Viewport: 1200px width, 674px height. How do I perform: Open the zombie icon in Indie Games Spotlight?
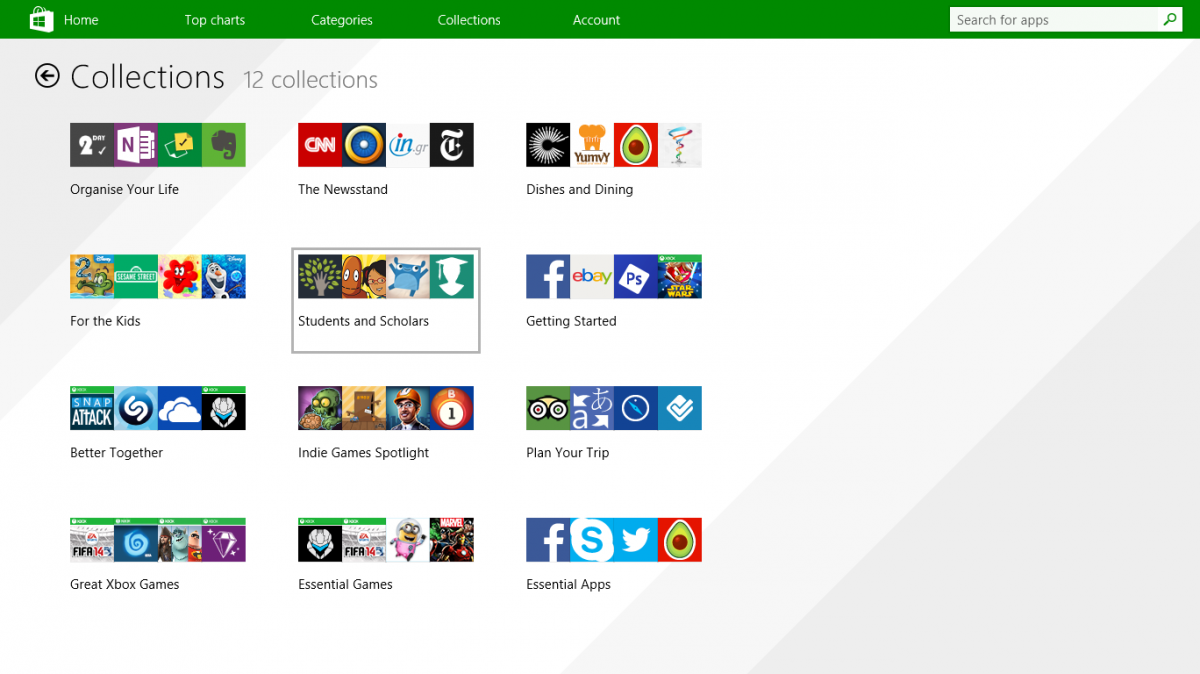(x=320, y=409)
